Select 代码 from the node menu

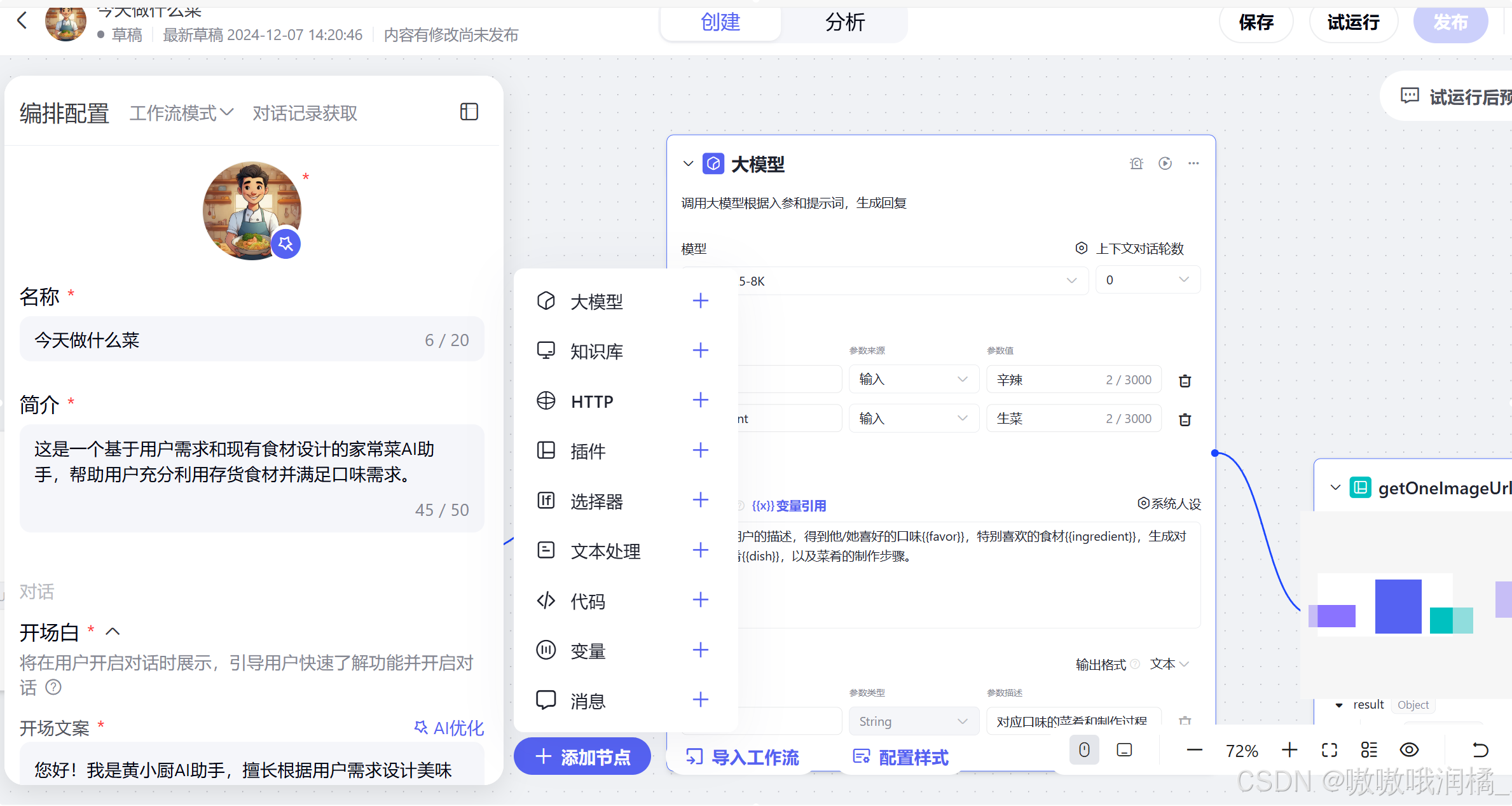click(x=588, y=601)
